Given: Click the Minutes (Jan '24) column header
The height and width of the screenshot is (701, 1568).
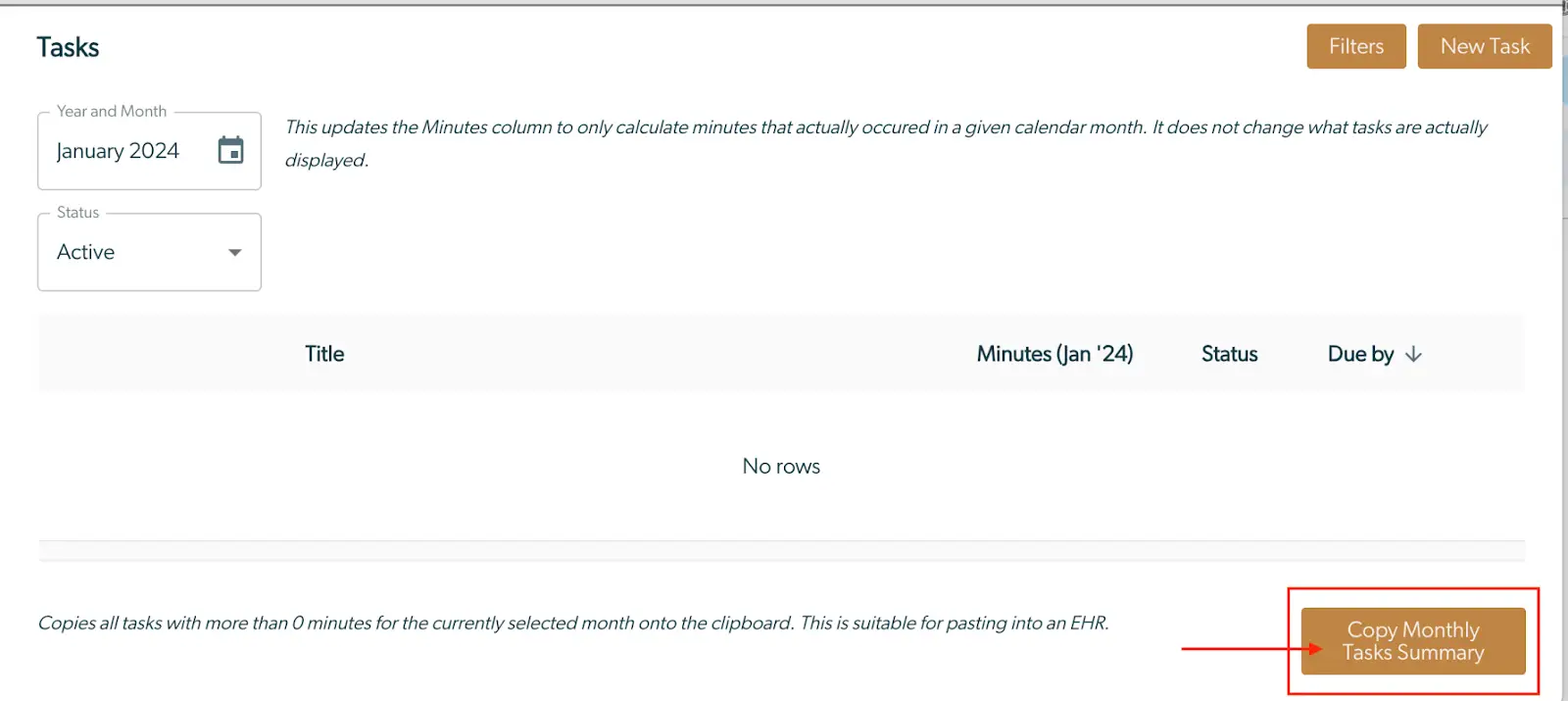Looking at the screenshot, I should pyautogui.click(x=1055, y=354).
